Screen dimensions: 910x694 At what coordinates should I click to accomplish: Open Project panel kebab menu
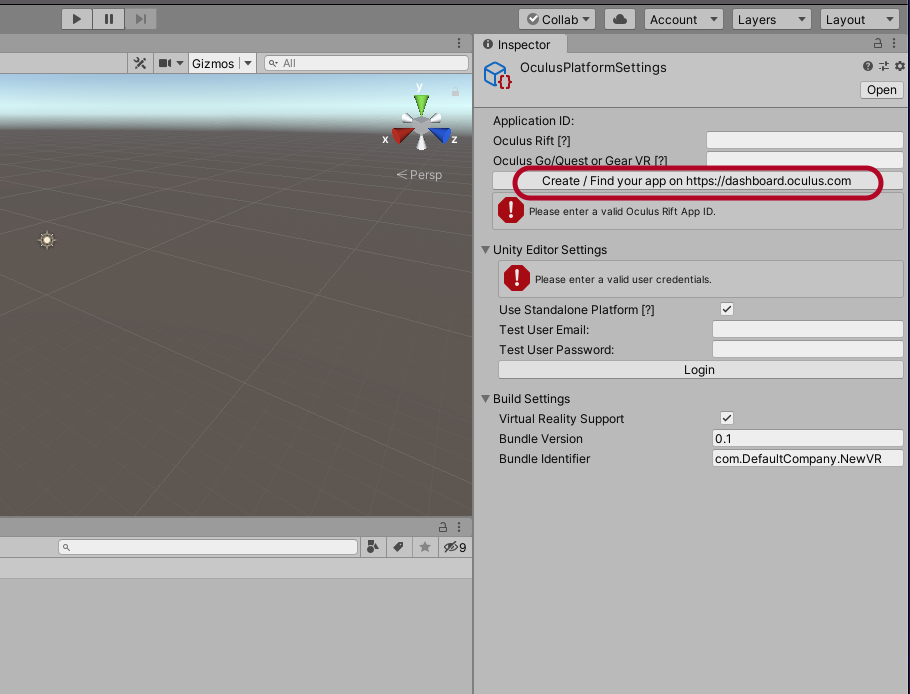click(x=459, y=527)
